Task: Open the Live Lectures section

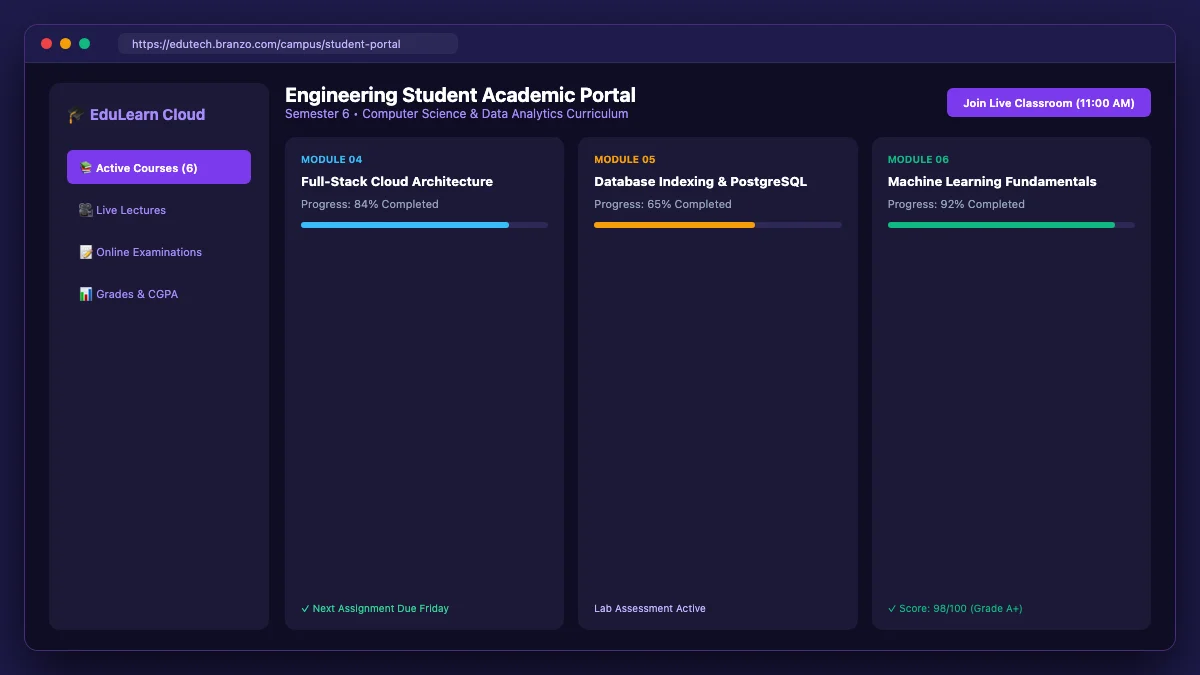Action: point(159,210)
